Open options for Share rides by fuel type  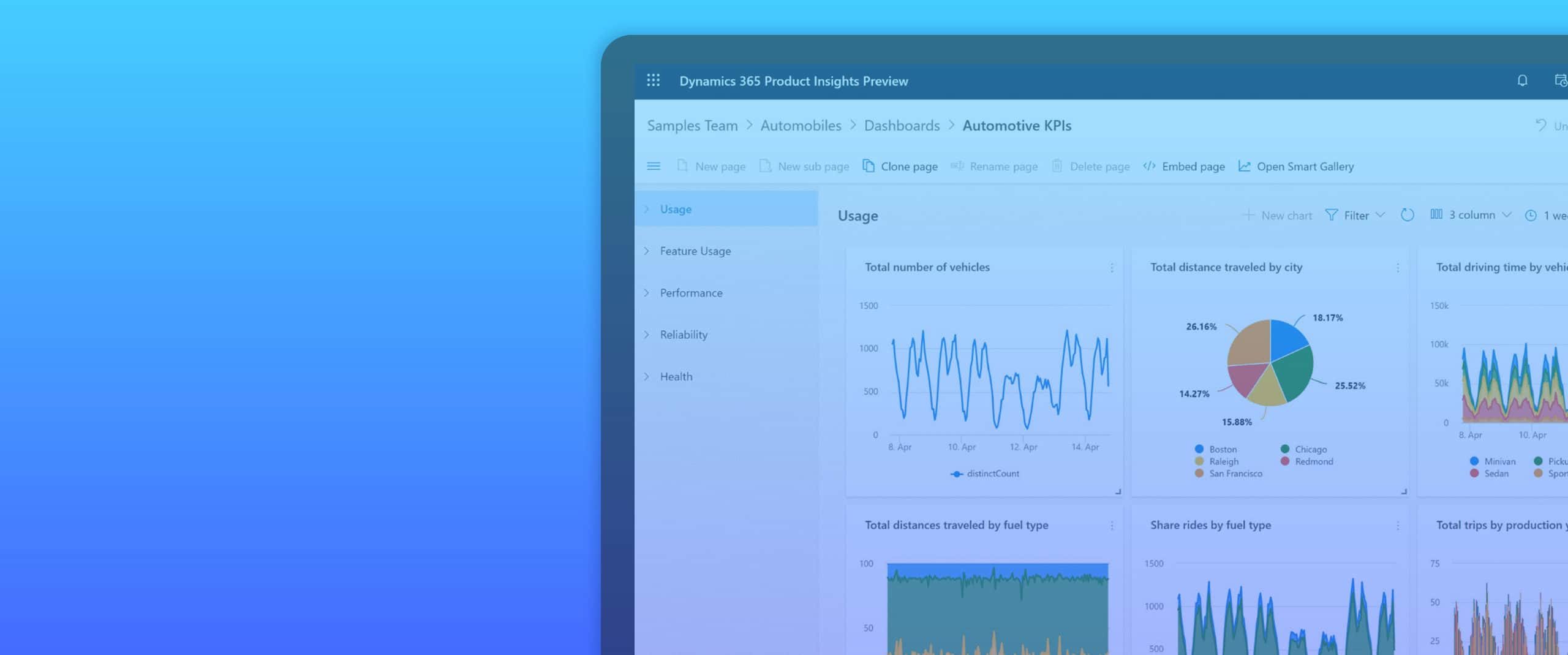coord(1398,526)
